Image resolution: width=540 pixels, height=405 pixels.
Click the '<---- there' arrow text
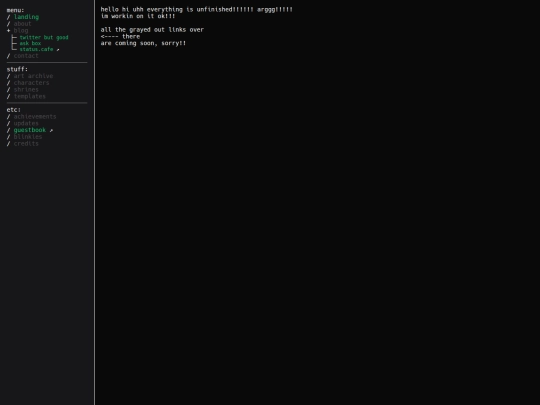(x=120, y=37)
